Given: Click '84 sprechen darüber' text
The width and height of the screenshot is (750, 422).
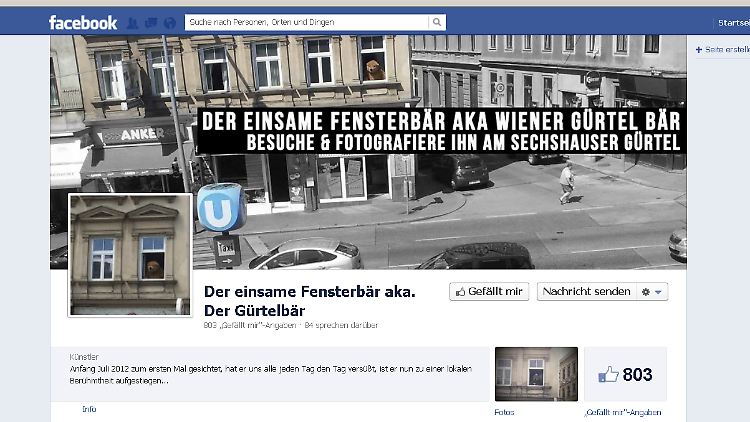Looking at the screenshot, I should [341, 325].
